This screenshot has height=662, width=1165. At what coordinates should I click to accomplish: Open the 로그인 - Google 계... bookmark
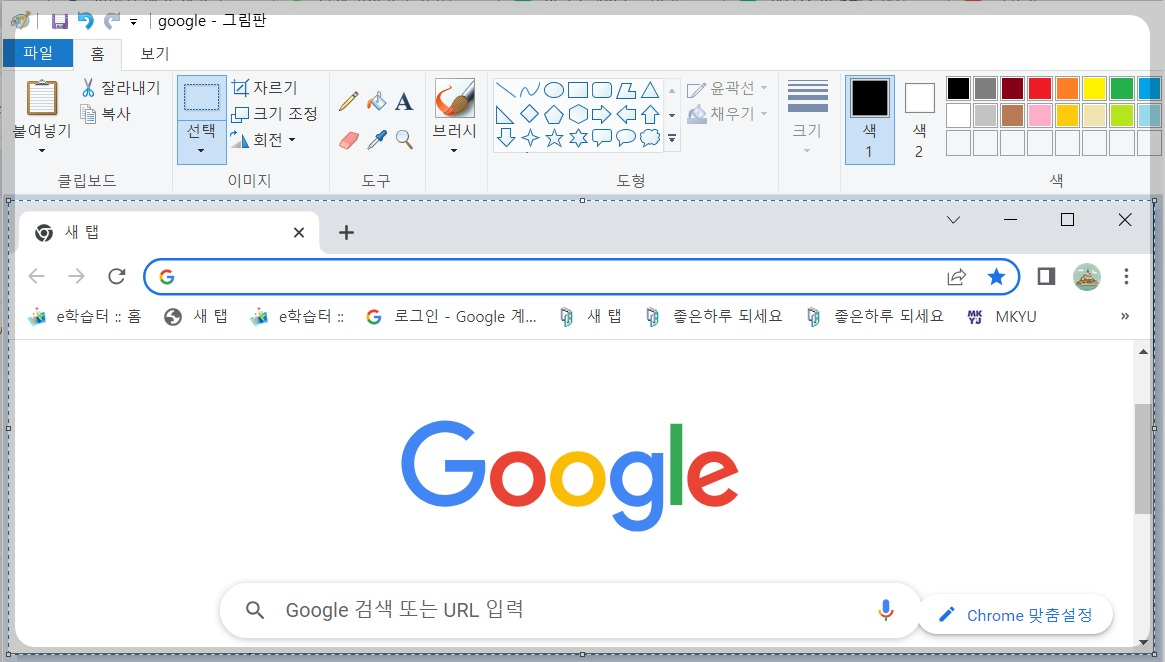(451, 317)
